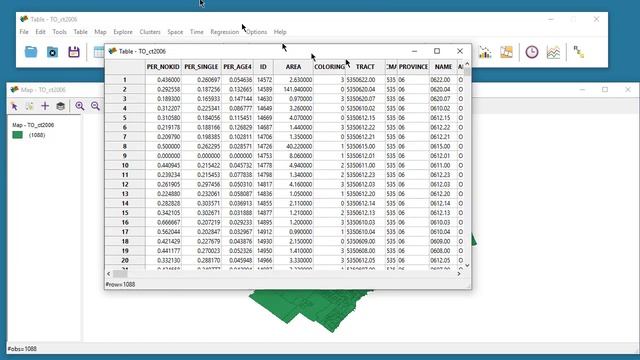Select row header 8 in the table
The width and height of the screenshot is (640, 360).
125,147
